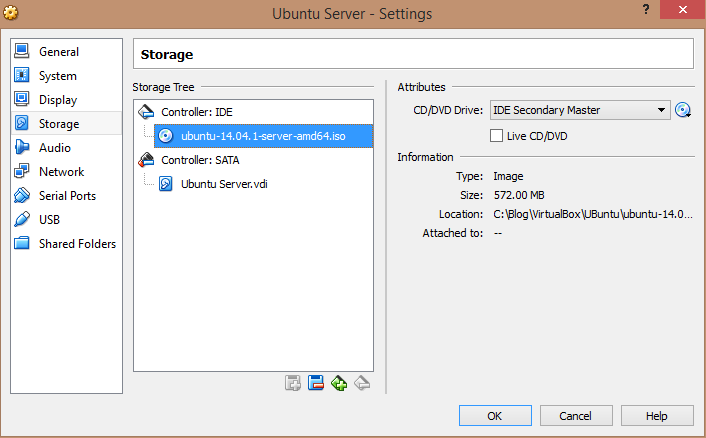This screenshot has width=706, height=438.
Task: Click the choose virtual optical disk icon
Action: coord(683,110)
